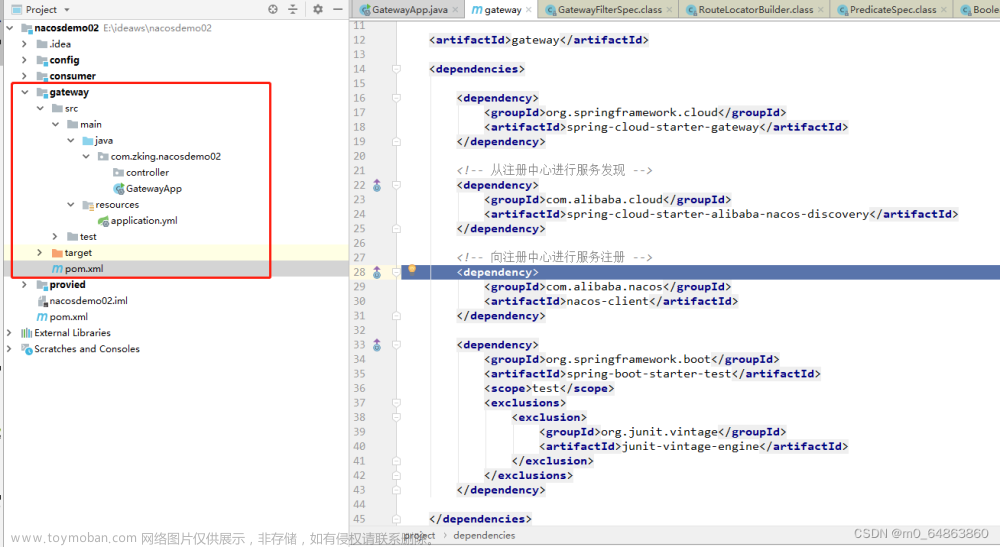The image size is (1000, 547).
Task: Switch to GatewayApp.java tab
Action: (409, 10)
